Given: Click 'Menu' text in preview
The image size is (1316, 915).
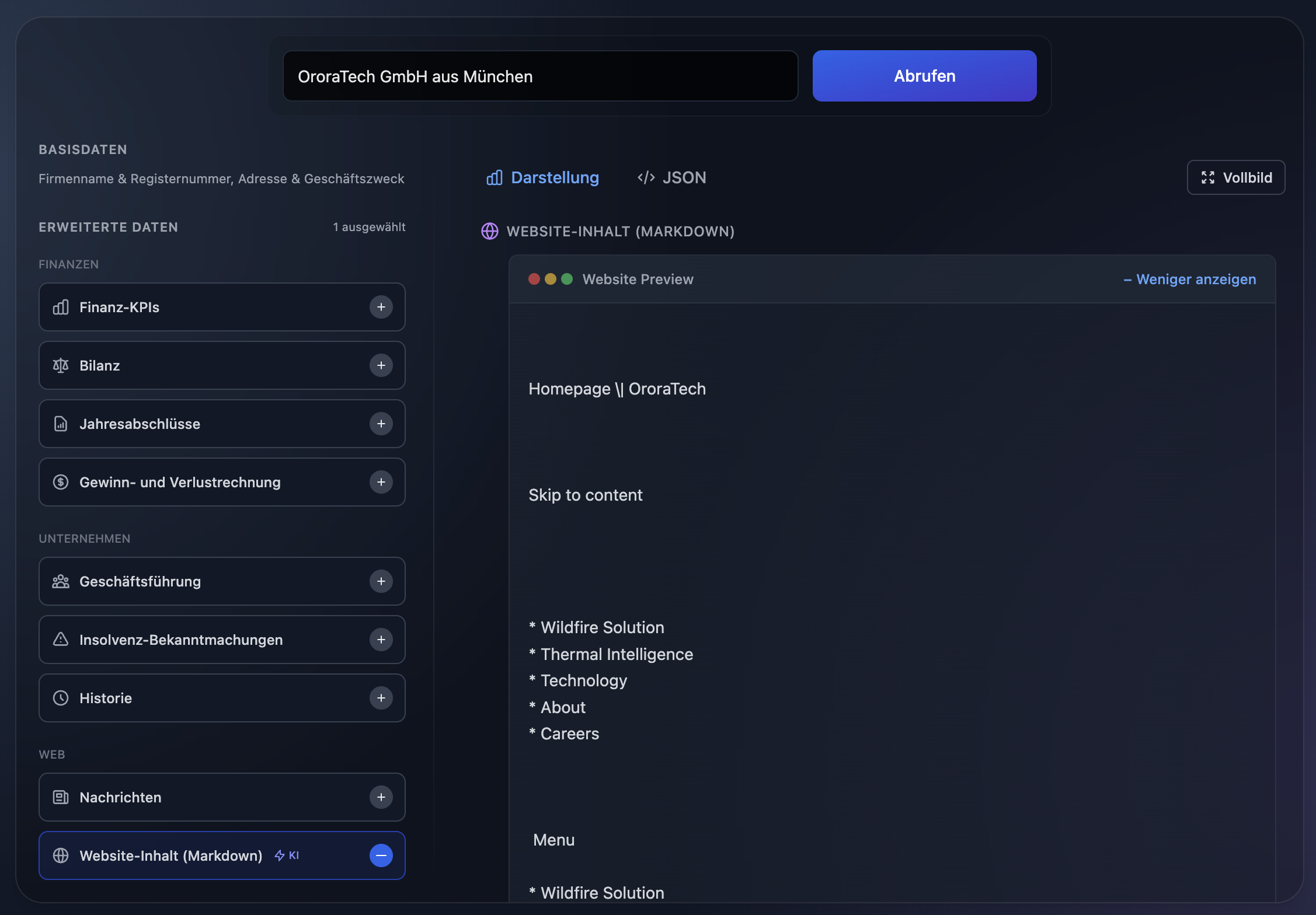Looking at the screenshot, I should 554,840.
